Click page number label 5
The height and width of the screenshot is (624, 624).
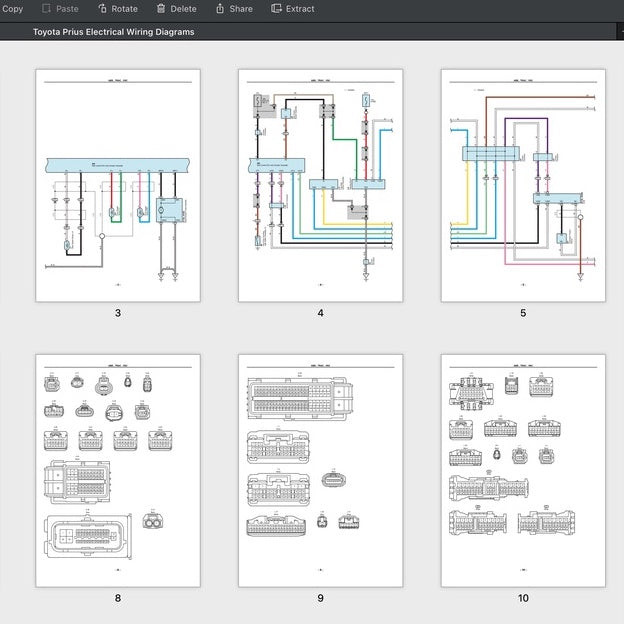coord(523,314)
